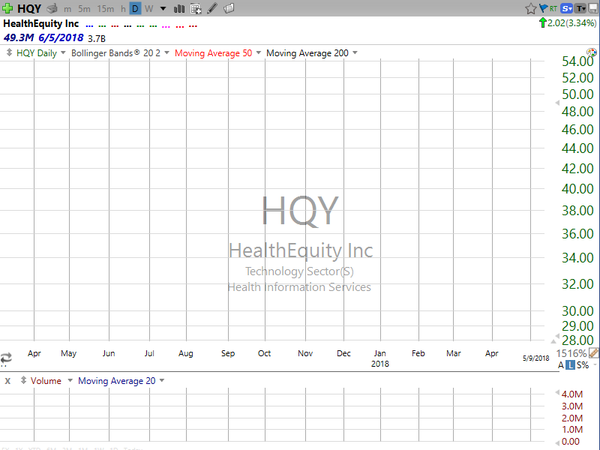Screen dimensions: 600x450
Task: Click the magenta dotted indicator value
Action: point(166,26)
